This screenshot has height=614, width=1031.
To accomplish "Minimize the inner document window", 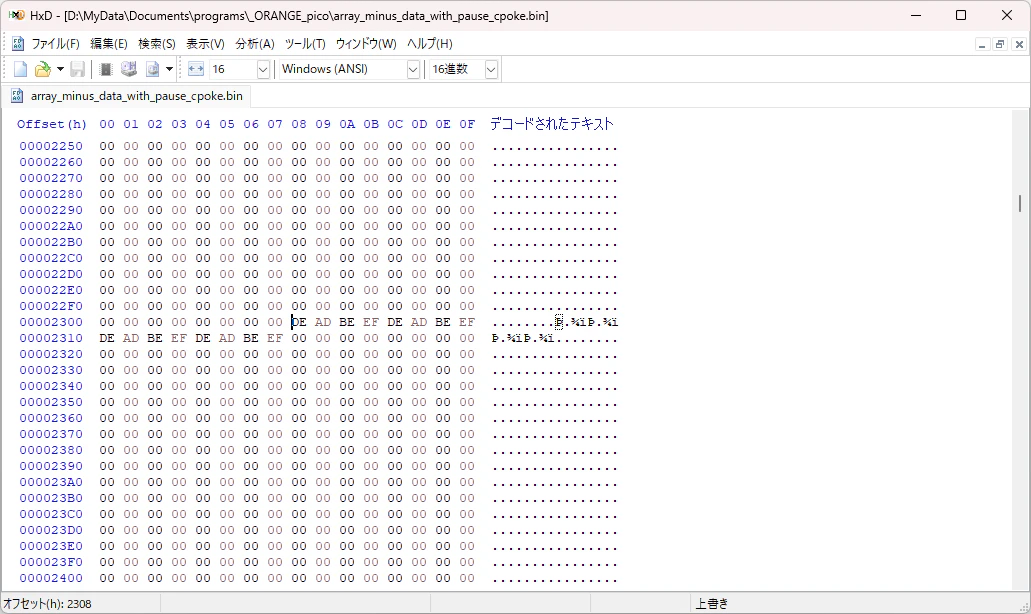I will click(982, 45).
